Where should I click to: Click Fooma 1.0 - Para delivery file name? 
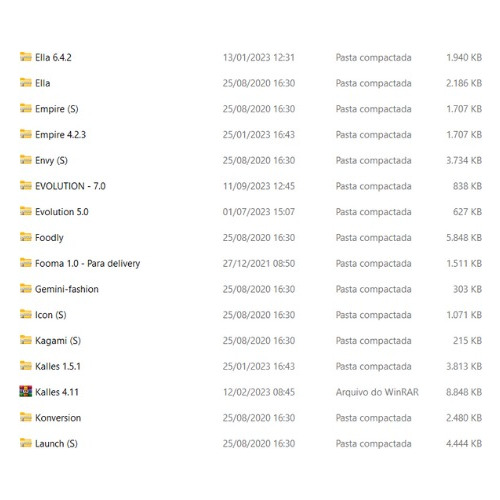click(x=87, y=263)
